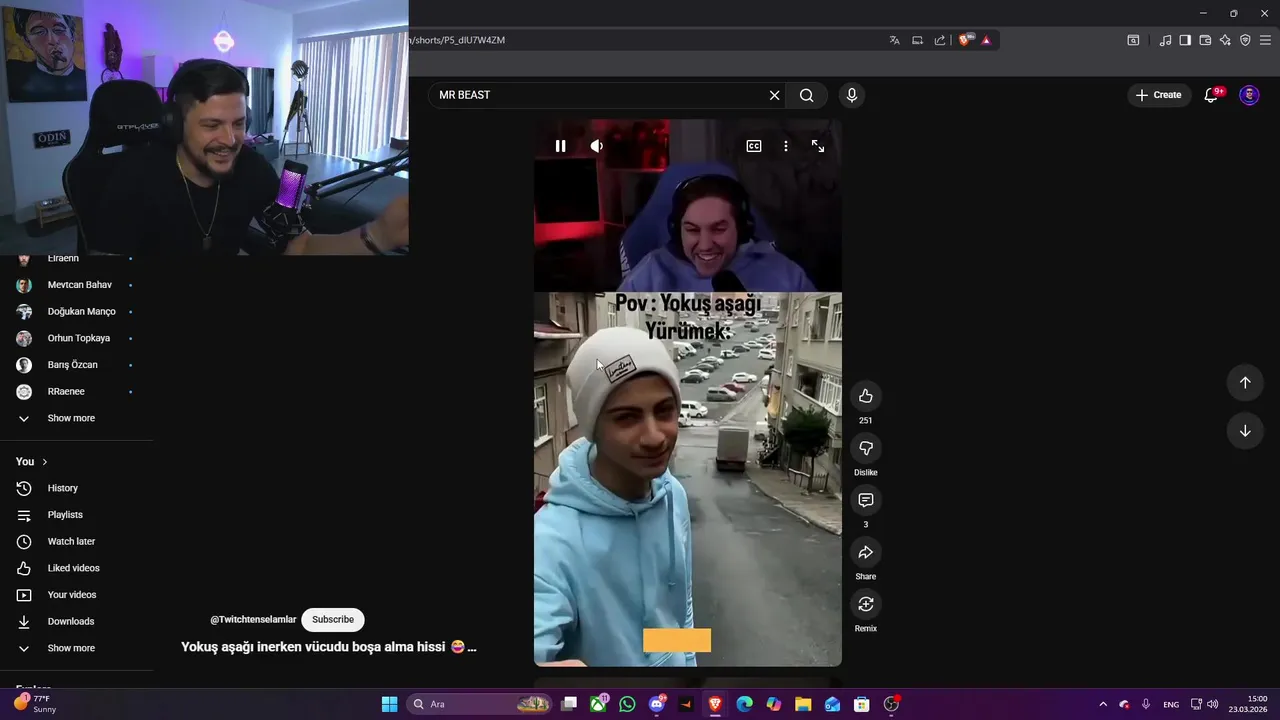This screenshot has height=720, width=1280.
Task: Switch the ENG input language
Action: [x=1171, y=704]
